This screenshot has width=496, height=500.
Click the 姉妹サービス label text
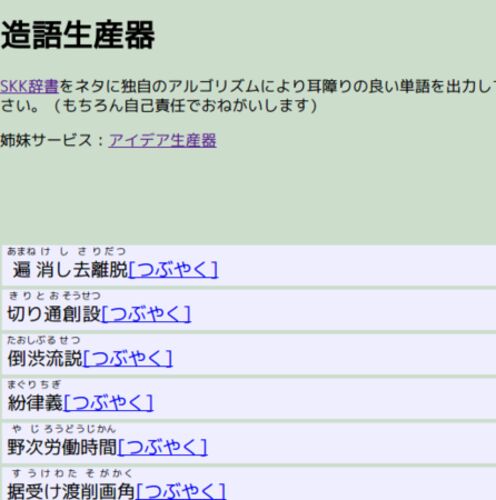click(46, 140)
